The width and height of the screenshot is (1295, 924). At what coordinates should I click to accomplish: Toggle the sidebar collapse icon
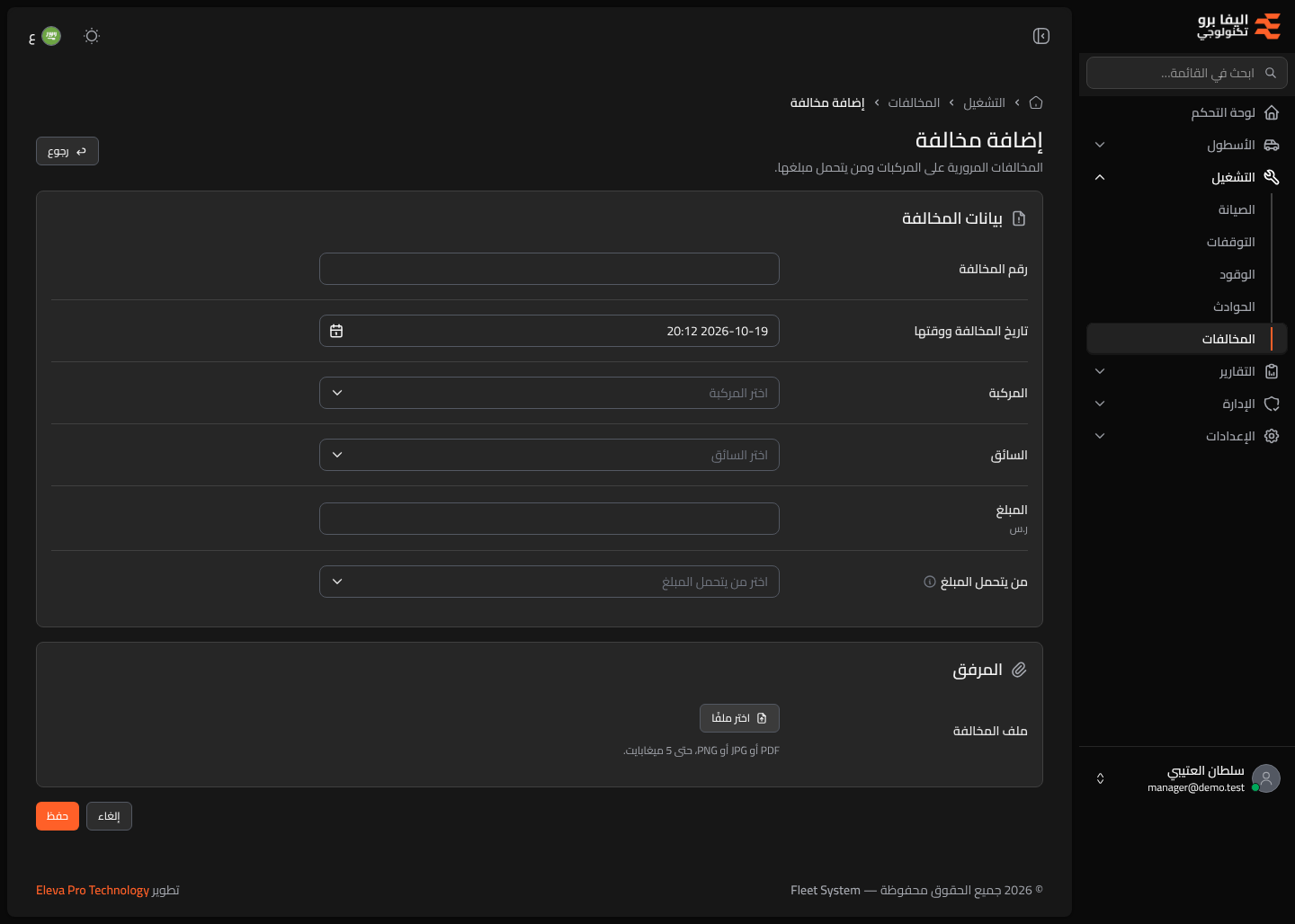click(x=1041, y=36)
